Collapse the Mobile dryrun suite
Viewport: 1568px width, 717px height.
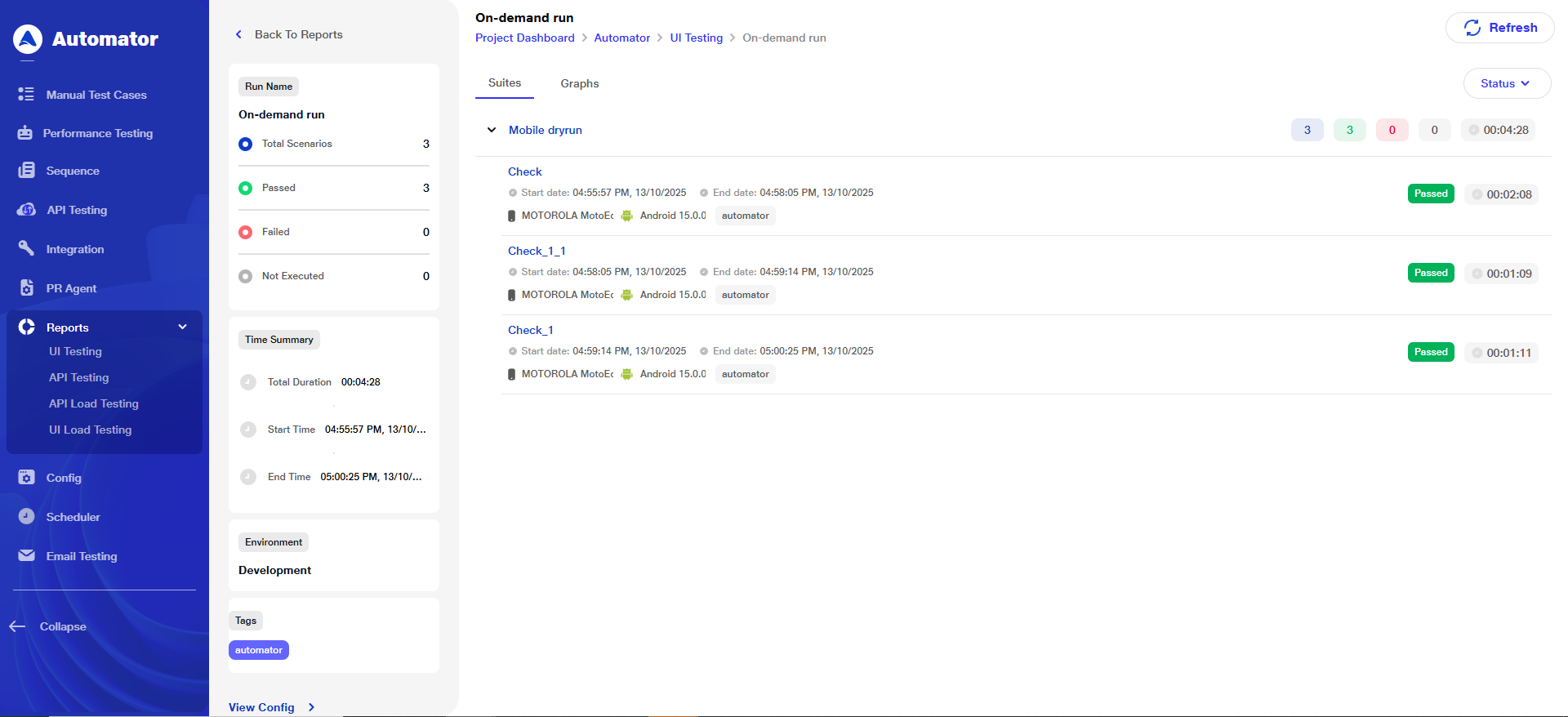click(492, 130)
